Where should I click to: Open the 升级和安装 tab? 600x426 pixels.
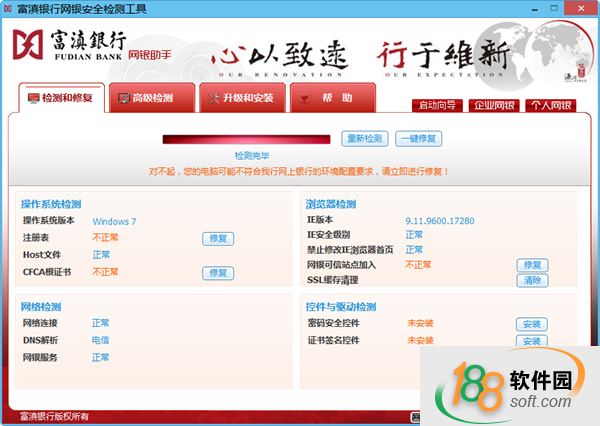click(x=242, y=98)
